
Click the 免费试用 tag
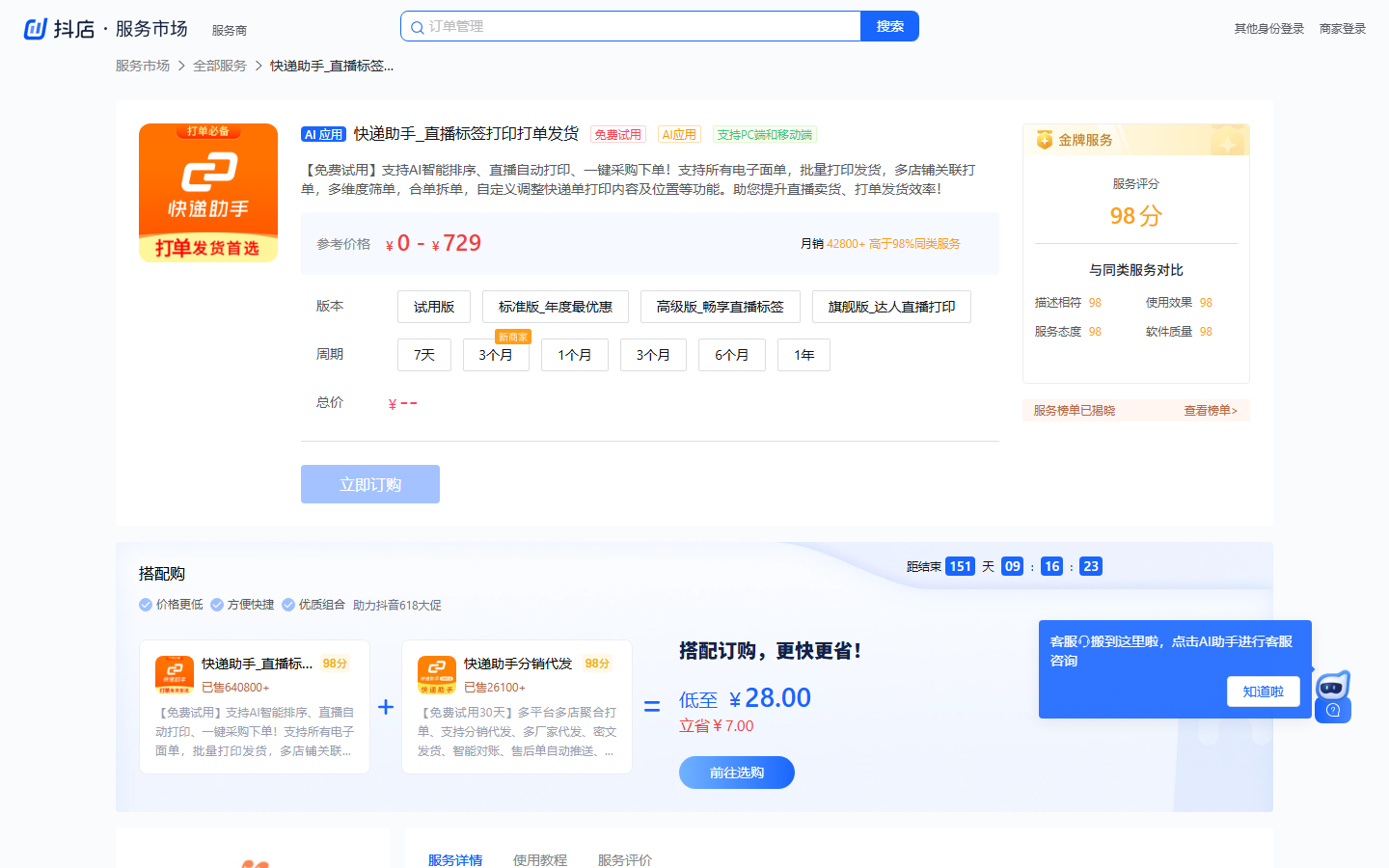point(617,135)
